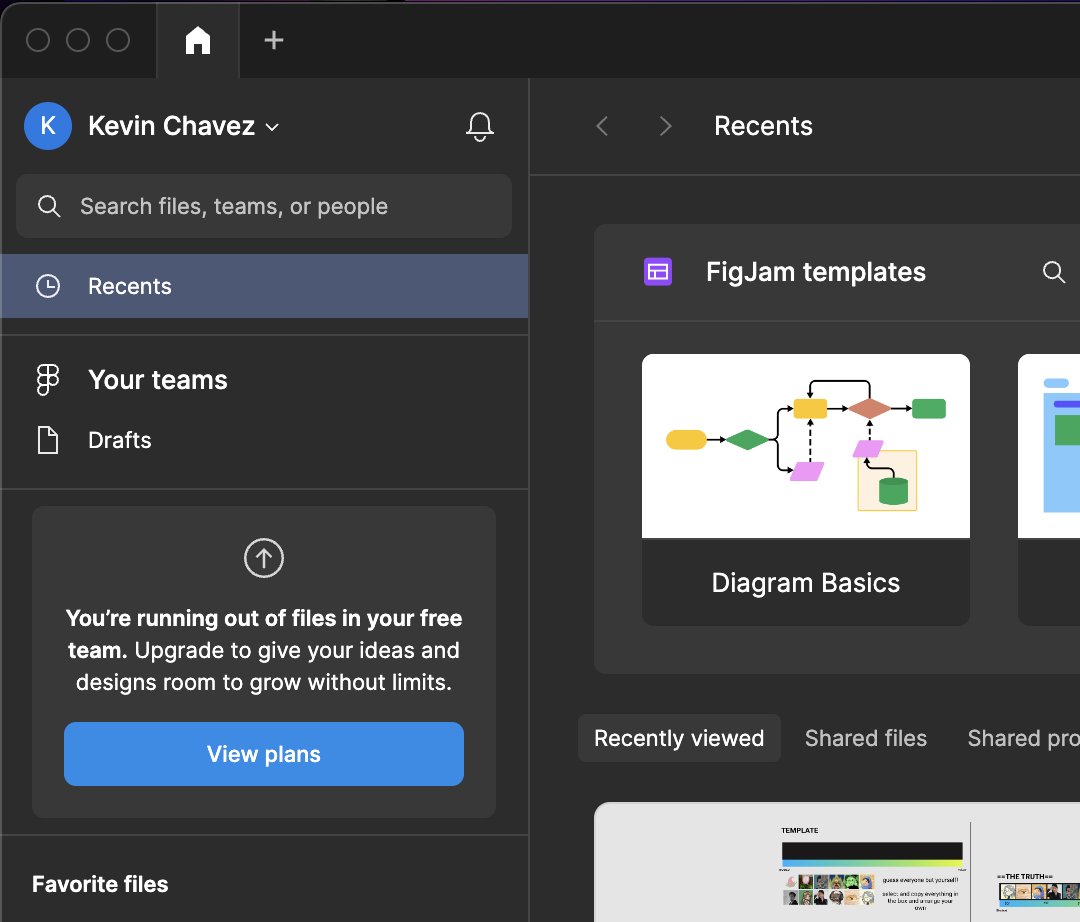Click the Diagram Basics label
This screenshot has height=922, width=1080.
pos(806,583)
